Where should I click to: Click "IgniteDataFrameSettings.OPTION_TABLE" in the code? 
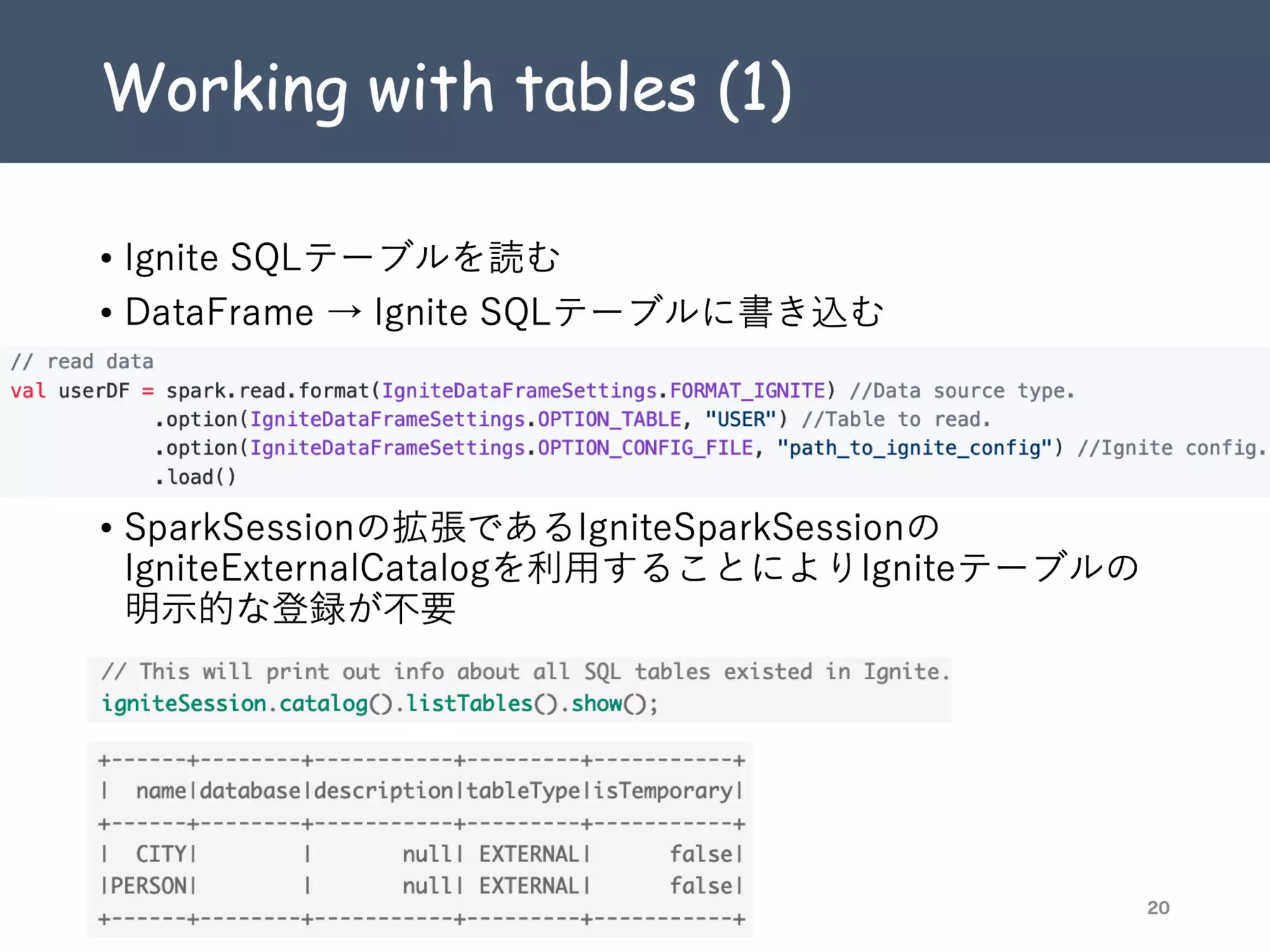point(466,420)
